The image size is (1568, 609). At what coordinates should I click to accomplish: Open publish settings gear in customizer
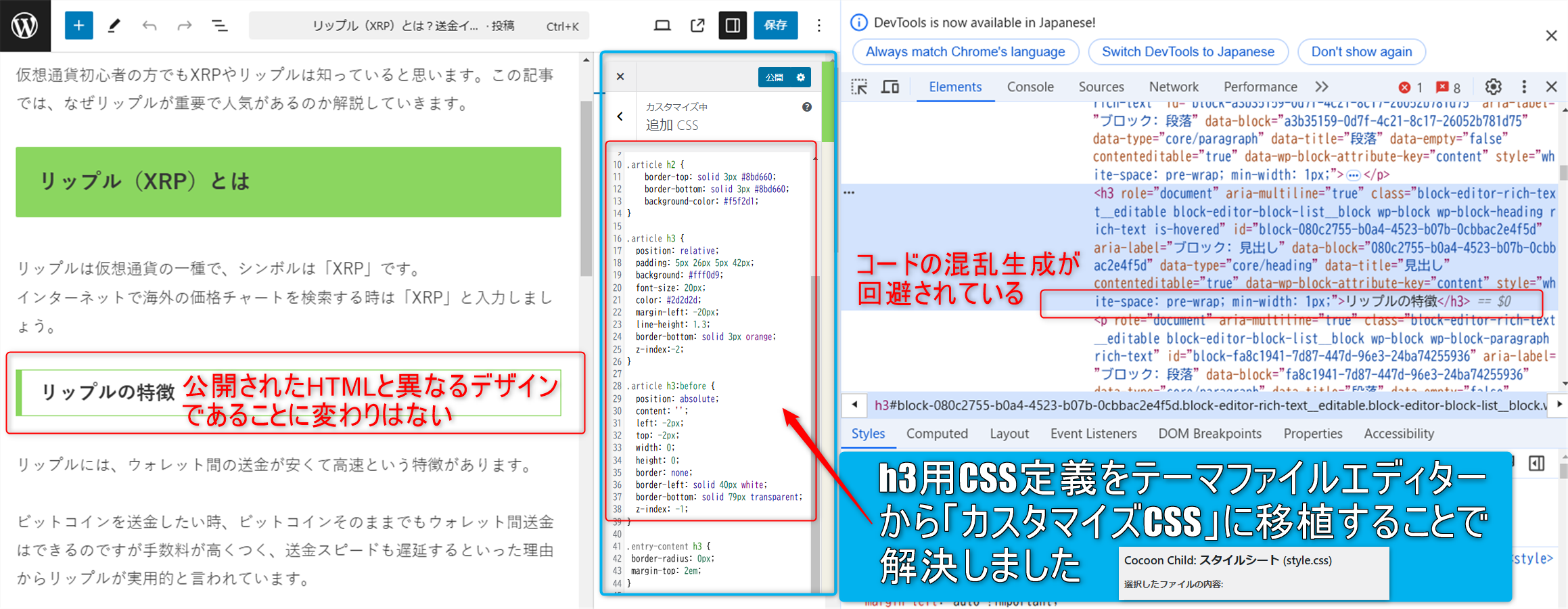(x=801, y=77)
